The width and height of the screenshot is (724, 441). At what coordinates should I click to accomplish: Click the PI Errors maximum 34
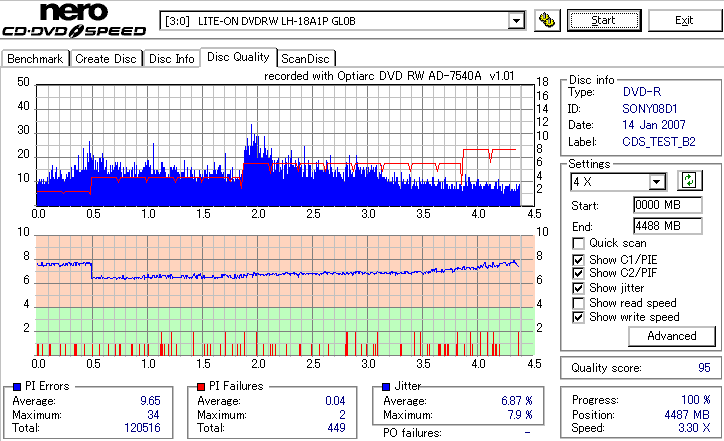pos(153,415)
